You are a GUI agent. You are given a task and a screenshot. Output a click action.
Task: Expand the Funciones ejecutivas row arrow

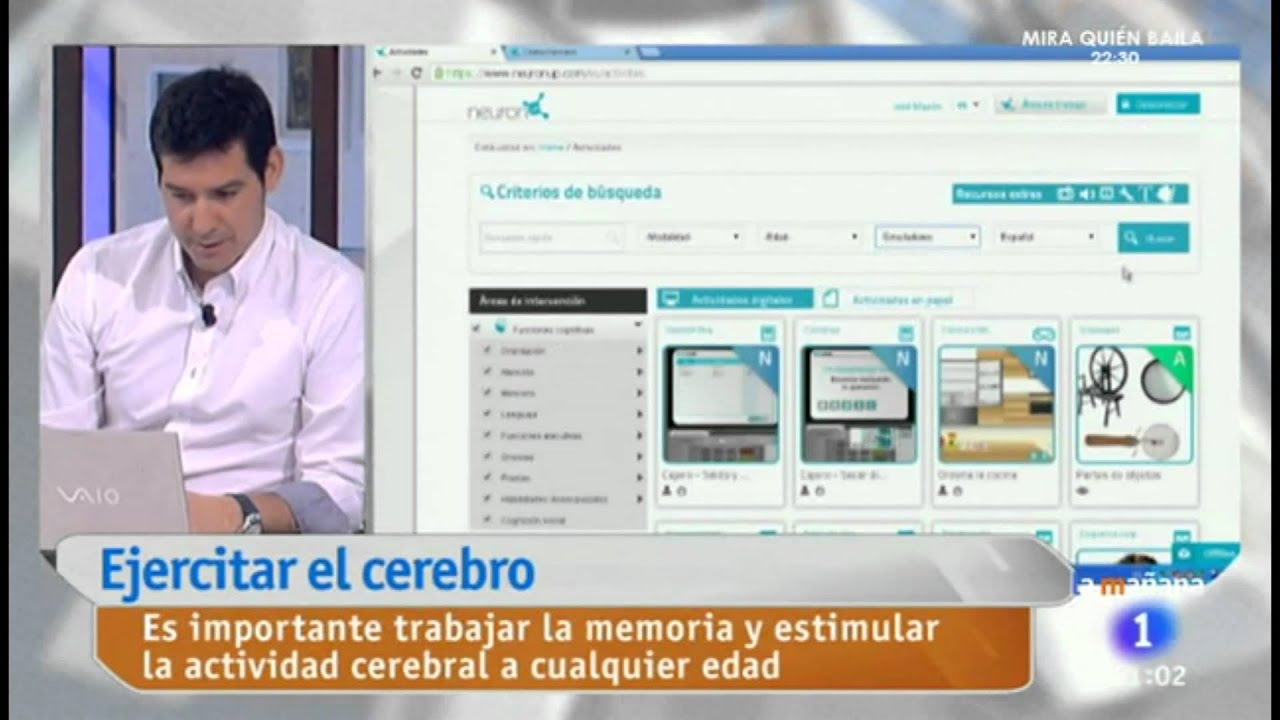639,436
